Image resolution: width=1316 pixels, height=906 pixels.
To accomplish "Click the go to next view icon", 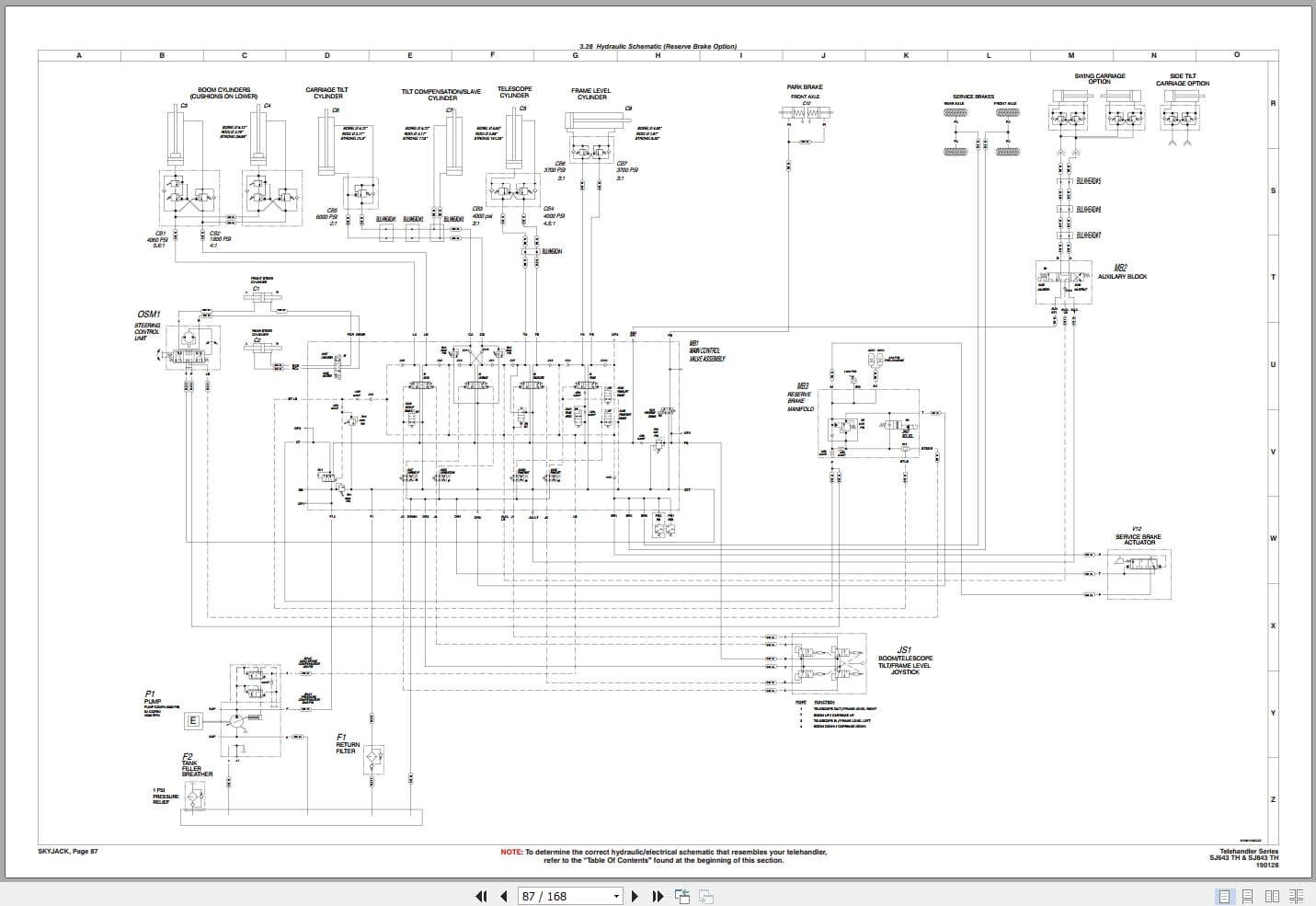I will (706, 896).
